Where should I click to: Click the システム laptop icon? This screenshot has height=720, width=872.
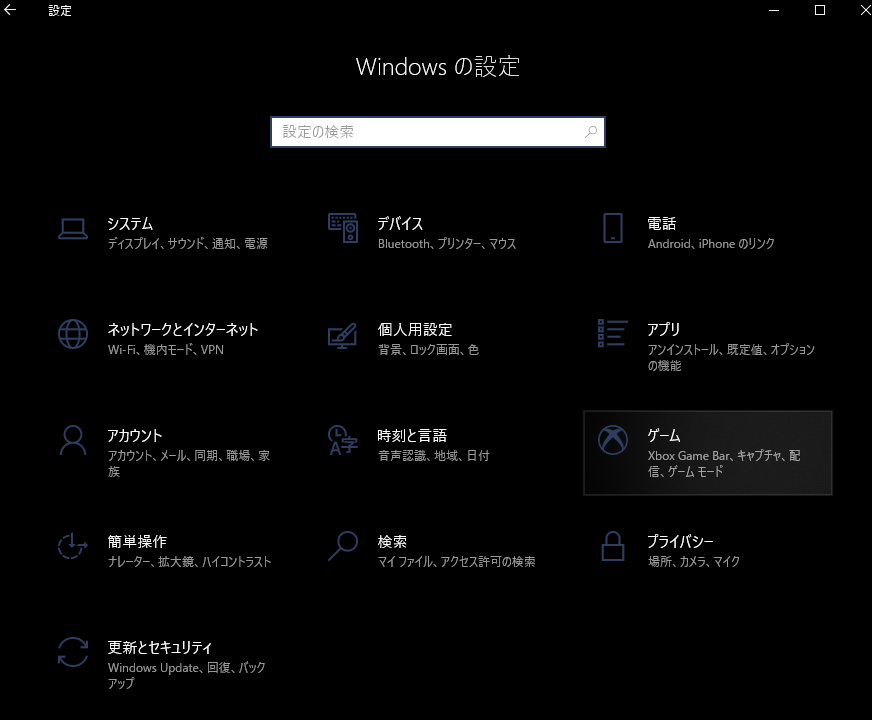point(73,229)
